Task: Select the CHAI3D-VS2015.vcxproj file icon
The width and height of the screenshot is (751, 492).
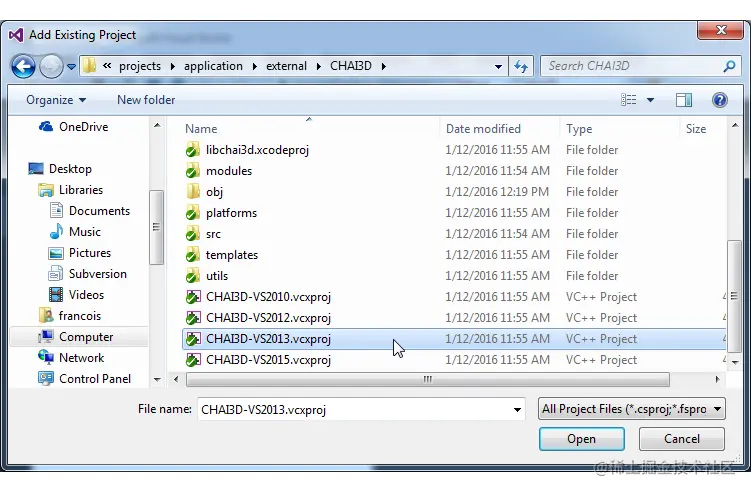Action: 193,360
